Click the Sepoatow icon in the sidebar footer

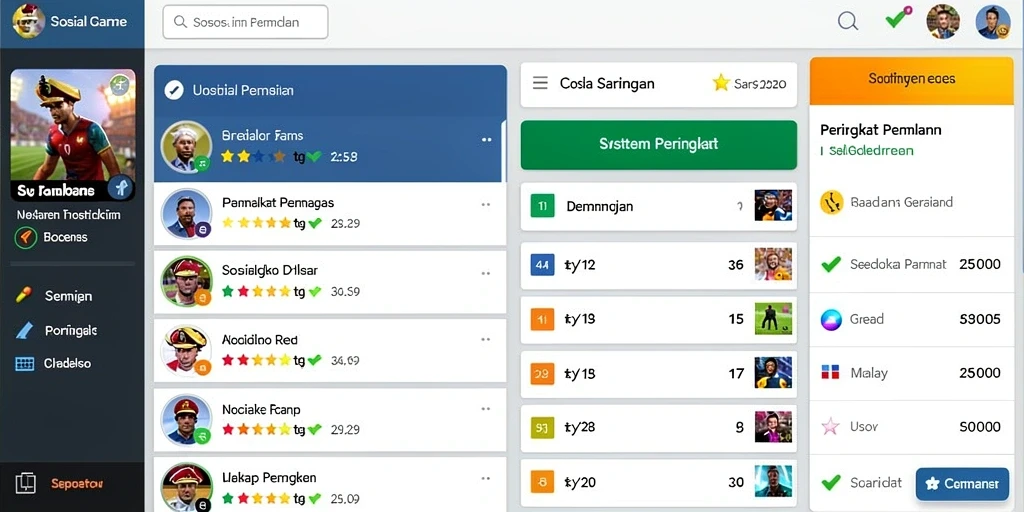pyautogui.click(x=25, y=483)
